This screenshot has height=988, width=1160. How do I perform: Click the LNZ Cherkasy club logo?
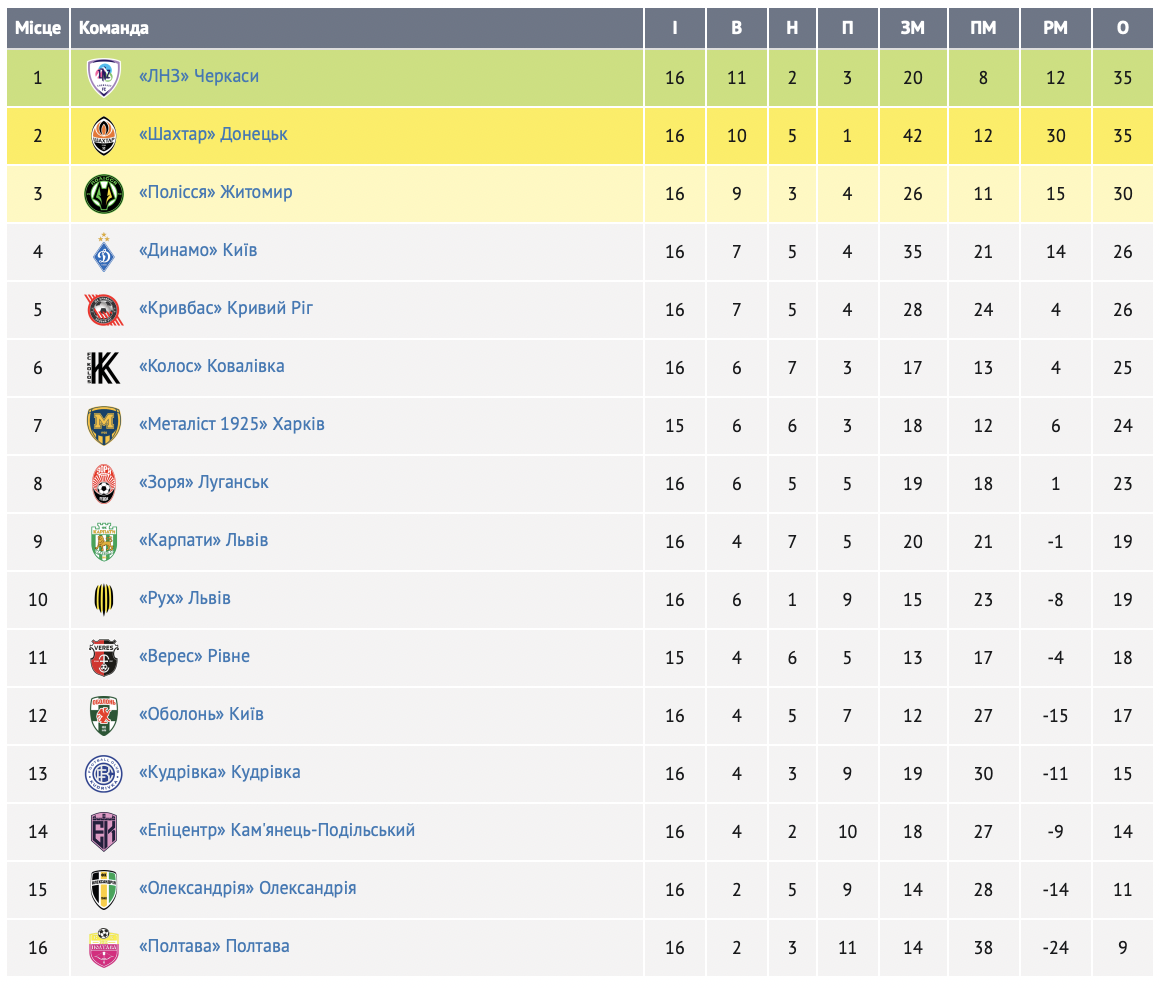pyautogui.click(x=104, y=78)
